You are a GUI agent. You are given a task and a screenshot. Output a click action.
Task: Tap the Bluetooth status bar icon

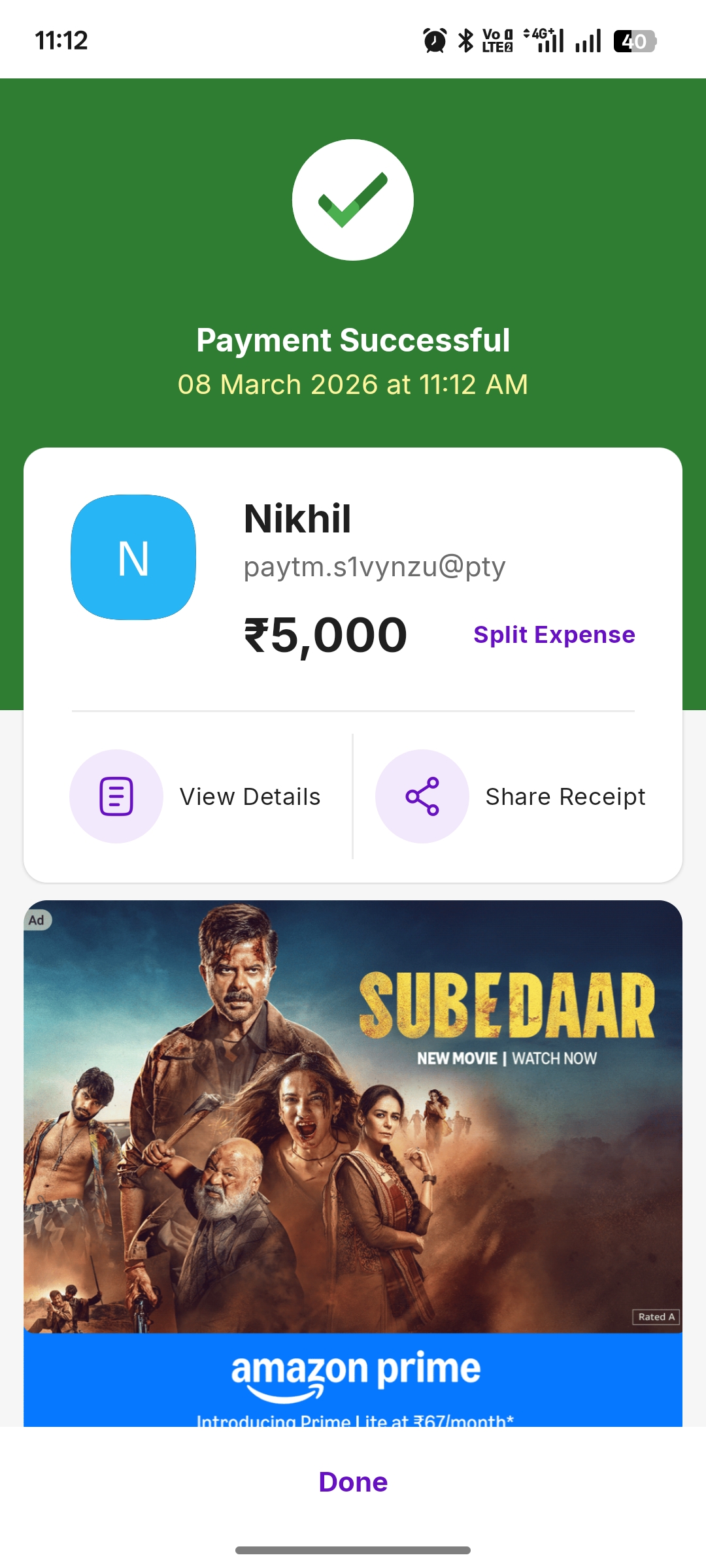(x=465, y=41)
